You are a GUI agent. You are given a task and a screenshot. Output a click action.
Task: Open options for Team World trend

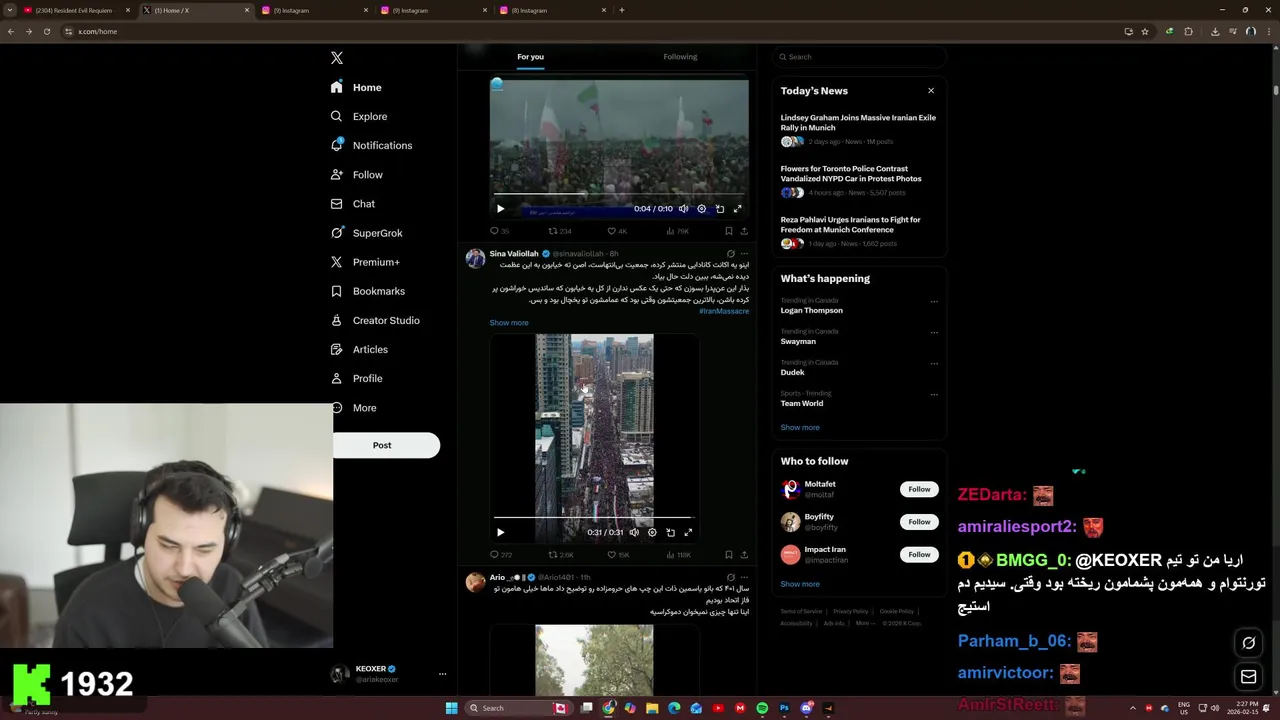pos(934,394)
